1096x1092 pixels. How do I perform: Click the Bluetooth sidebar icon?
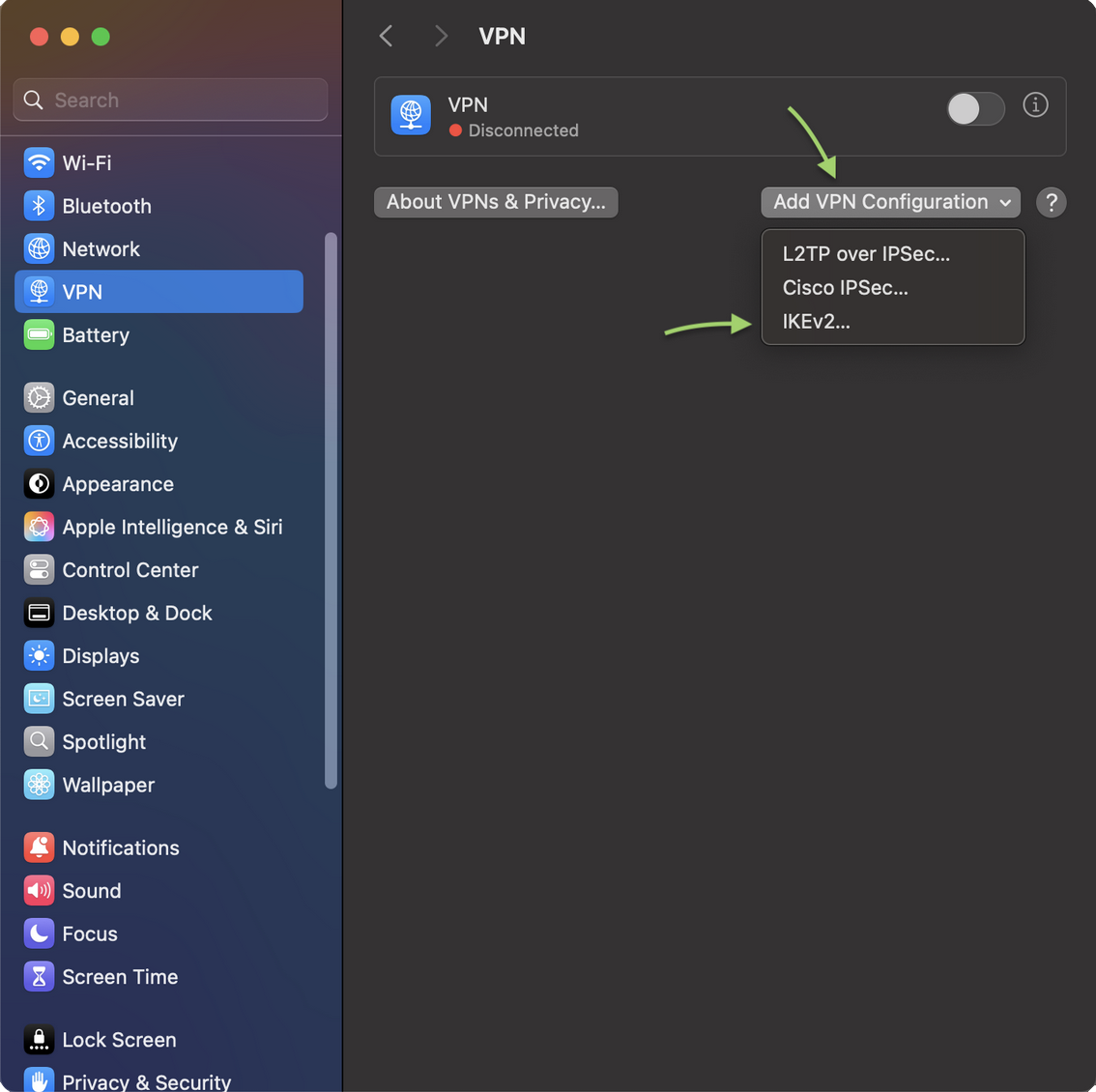pyautogui.click(x=39, y=206)
